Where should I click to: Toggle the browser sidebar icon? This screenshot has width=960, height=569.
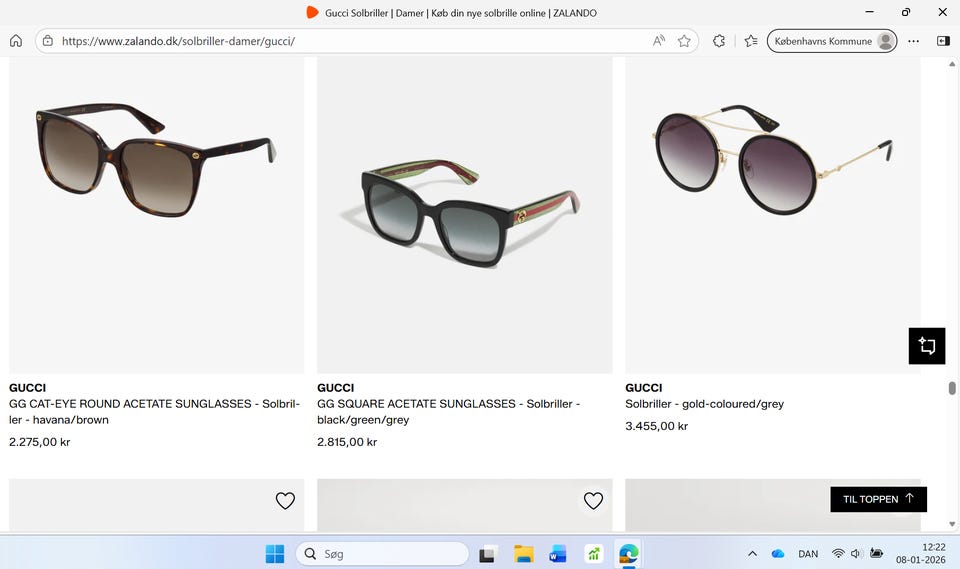943,41
